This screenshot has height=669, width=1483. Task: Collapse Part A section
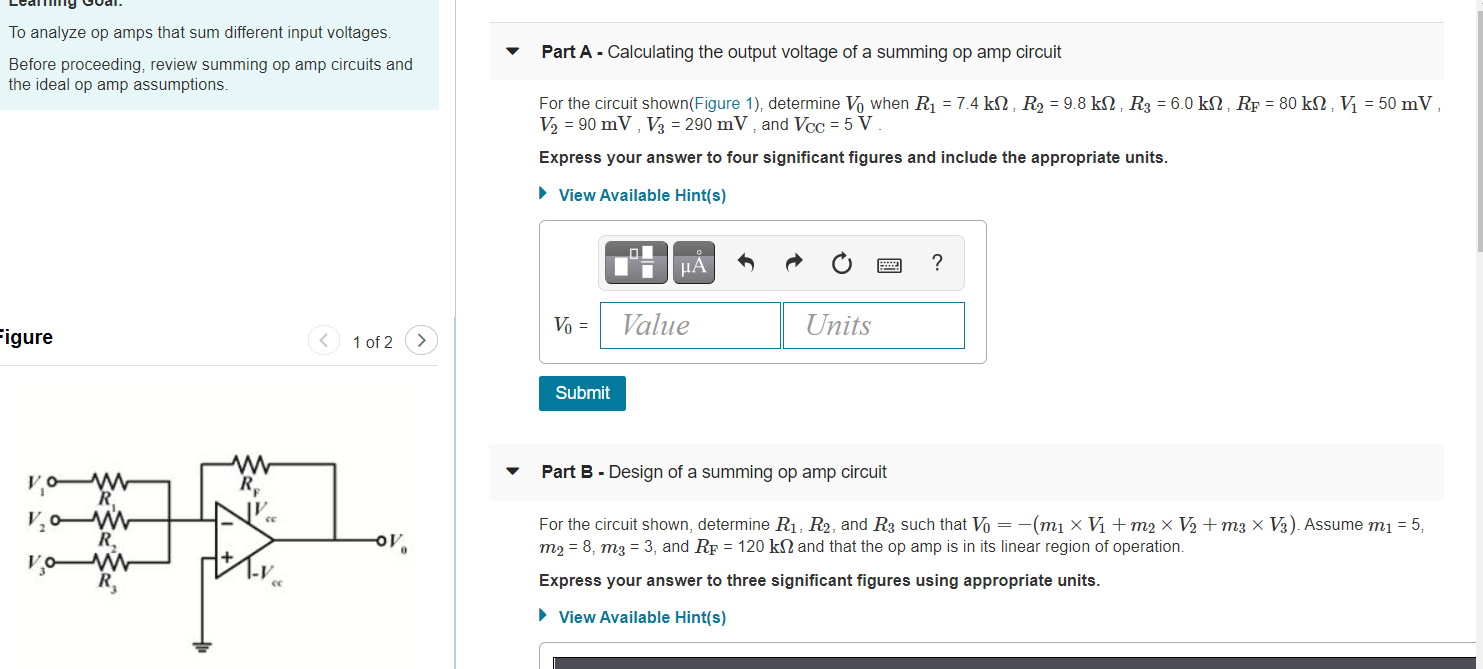tap(511, 51)
